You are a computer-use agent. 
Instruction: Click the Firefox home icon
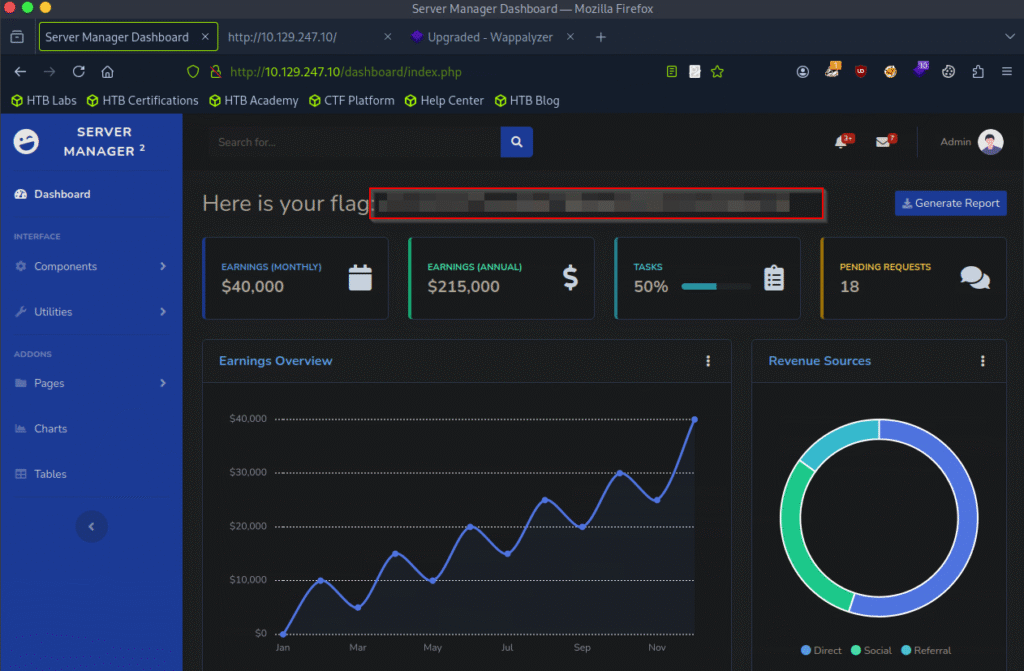107,72
